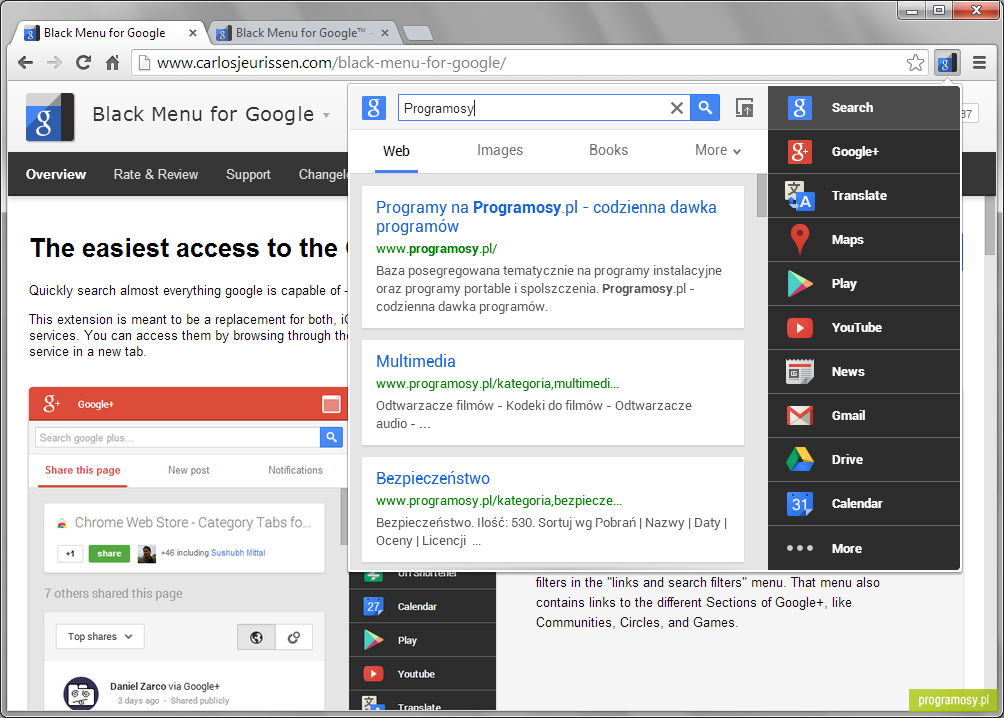Go to the browser home page
This screenshot has height=718, width=1004.
(x=113, y=63)
